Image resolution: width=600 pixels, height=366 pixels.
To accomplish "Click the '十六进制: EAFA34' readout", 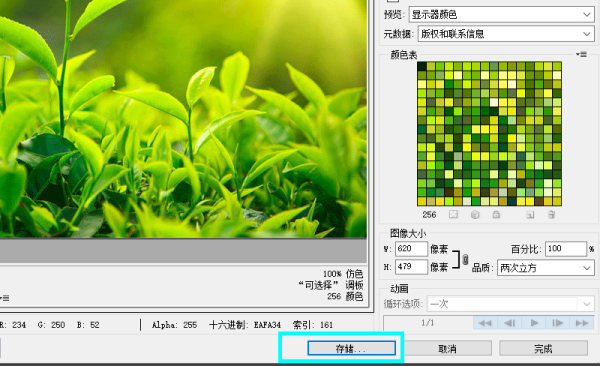I will [245, 325].
